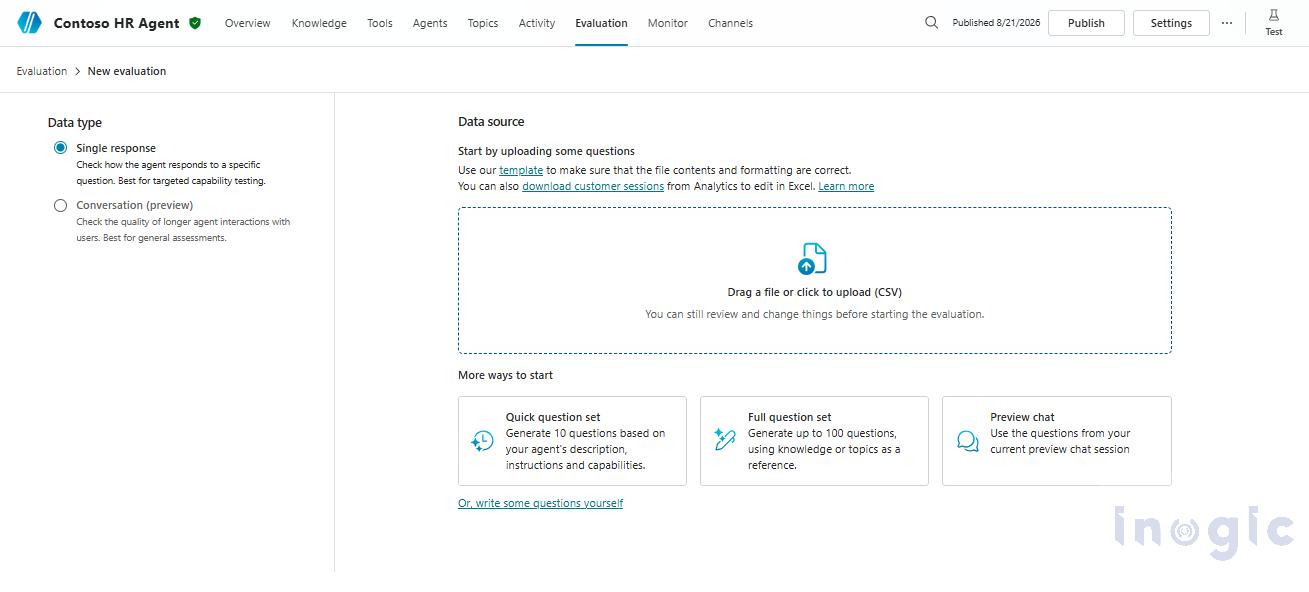Open the search magnifier icon
This screenshot has height=592, width=1309.
point(931,22)
